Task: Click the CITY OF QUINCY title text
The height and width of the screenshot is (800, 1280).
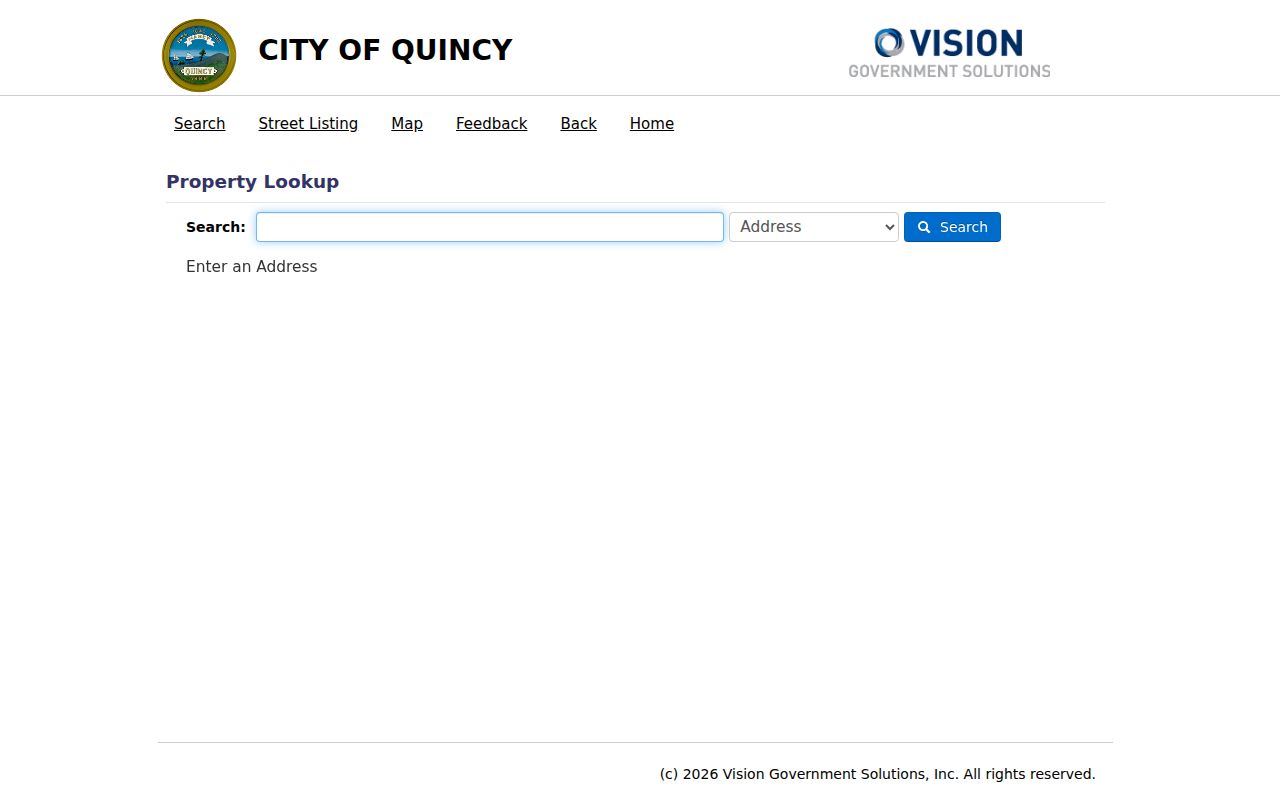Action: point(385,50)
